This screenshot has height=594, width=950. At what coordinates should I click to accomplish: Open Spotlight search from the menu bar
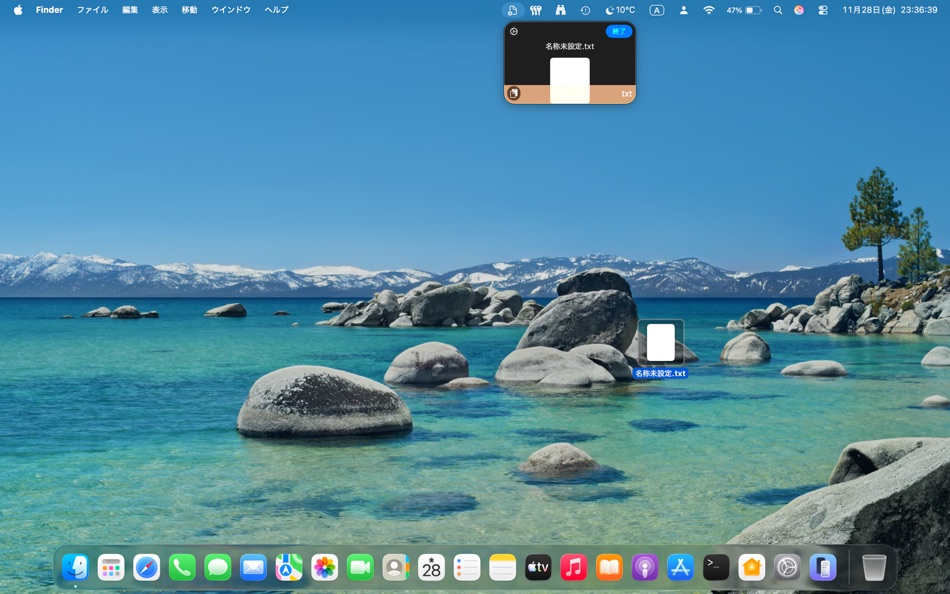pos(778,10)
